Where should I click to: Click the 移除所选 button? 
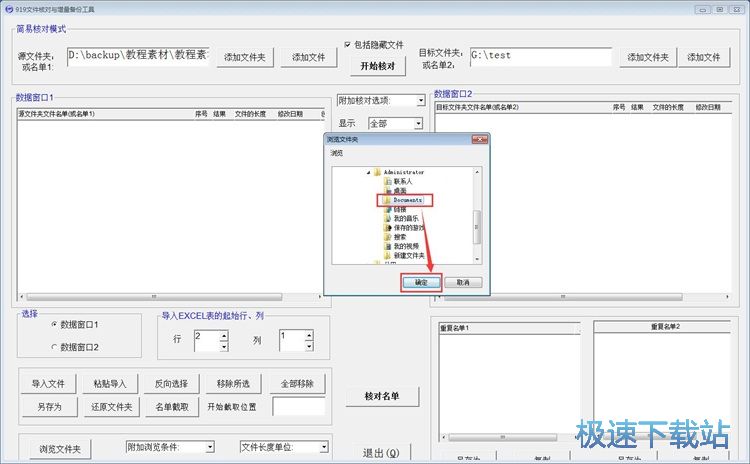tap(233, 384)
